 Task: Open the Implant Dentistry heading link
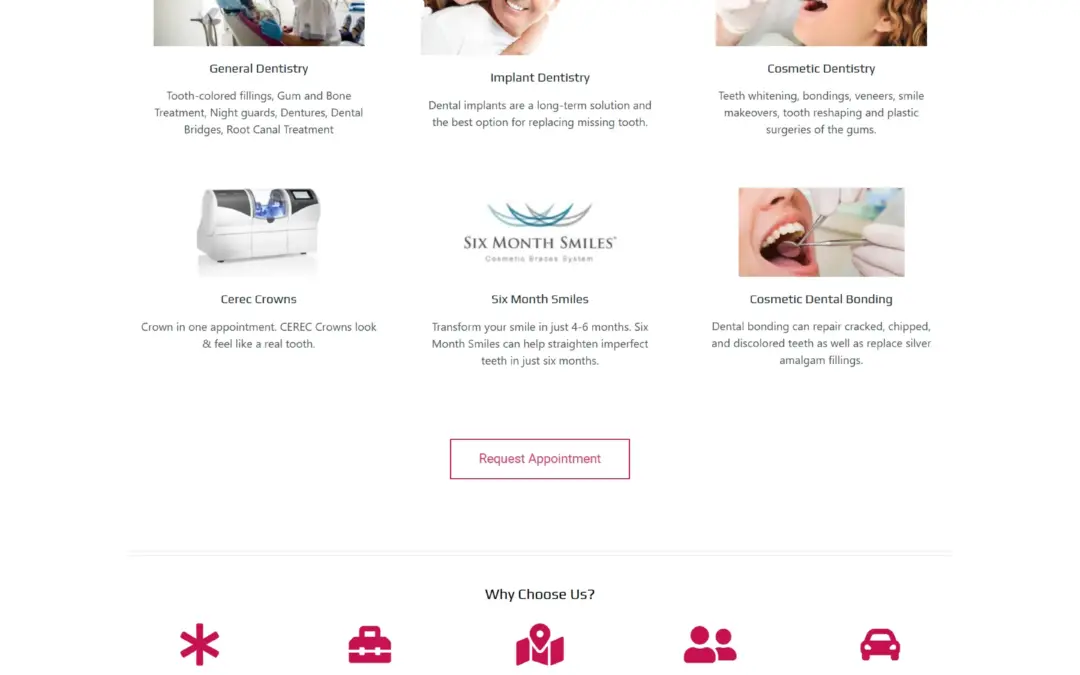pos(540,77)
